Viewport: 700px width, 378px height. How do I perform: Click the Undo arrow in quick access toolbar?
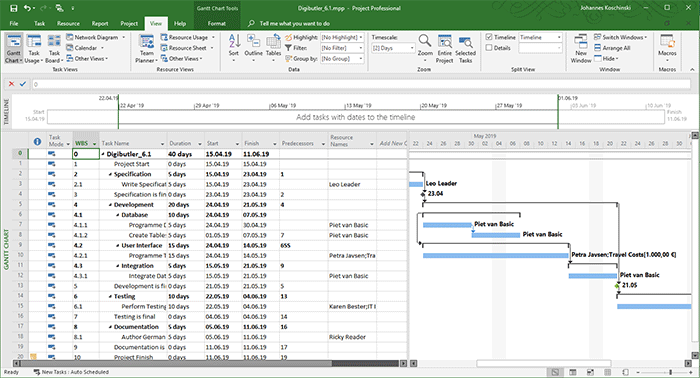click(27, 8)
